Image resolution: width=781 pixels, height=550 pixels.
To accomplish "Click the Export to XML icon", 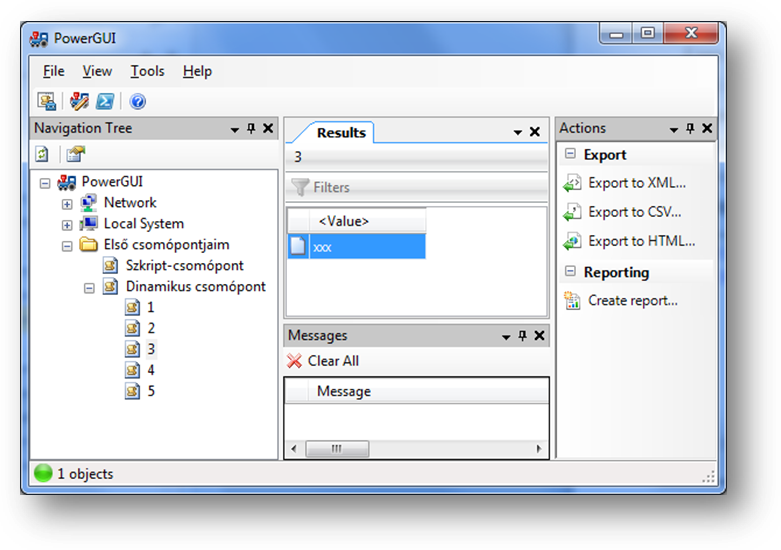I will coord(572,183).
